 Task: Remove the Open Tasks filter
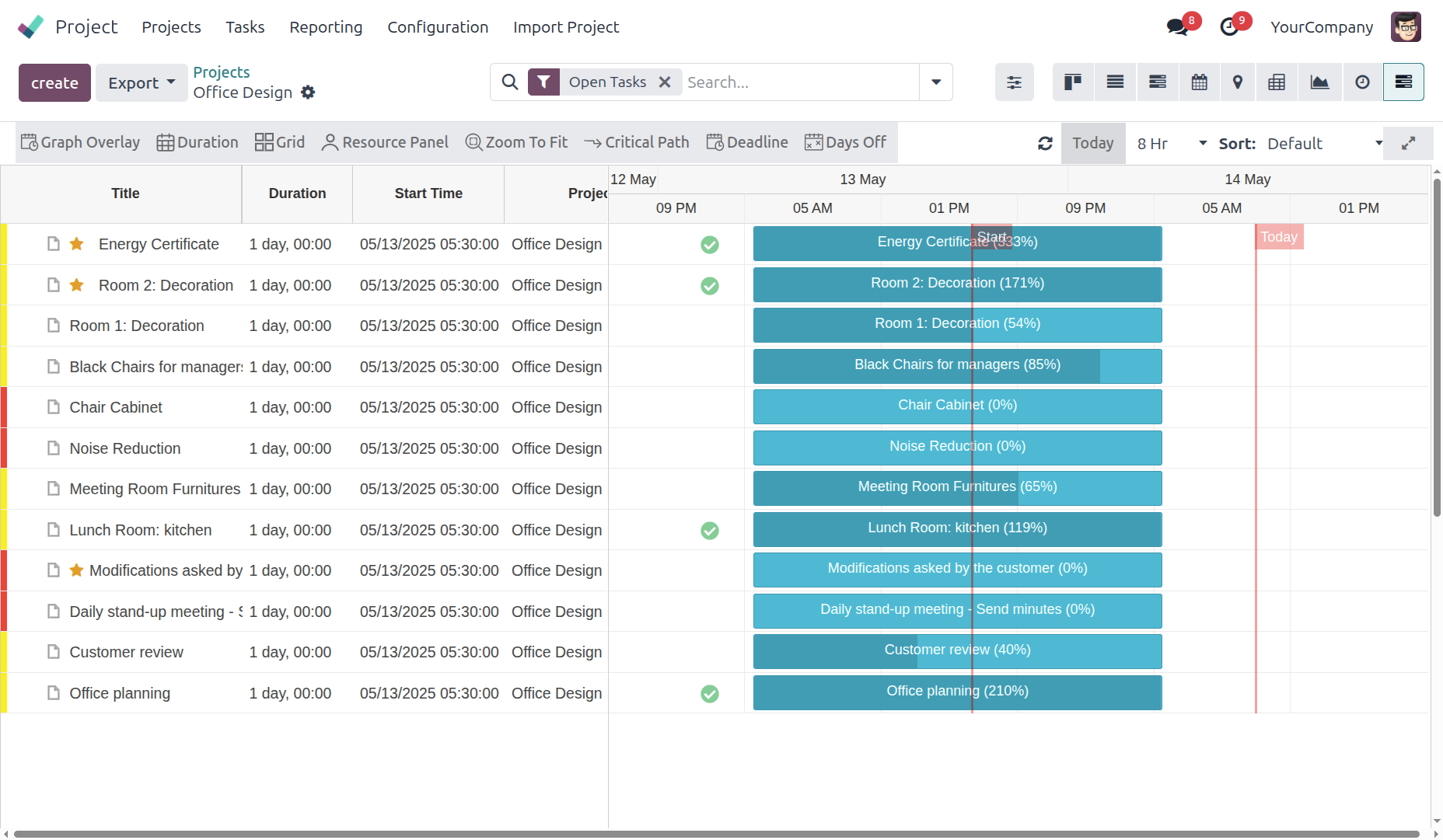tap(665, 82)
